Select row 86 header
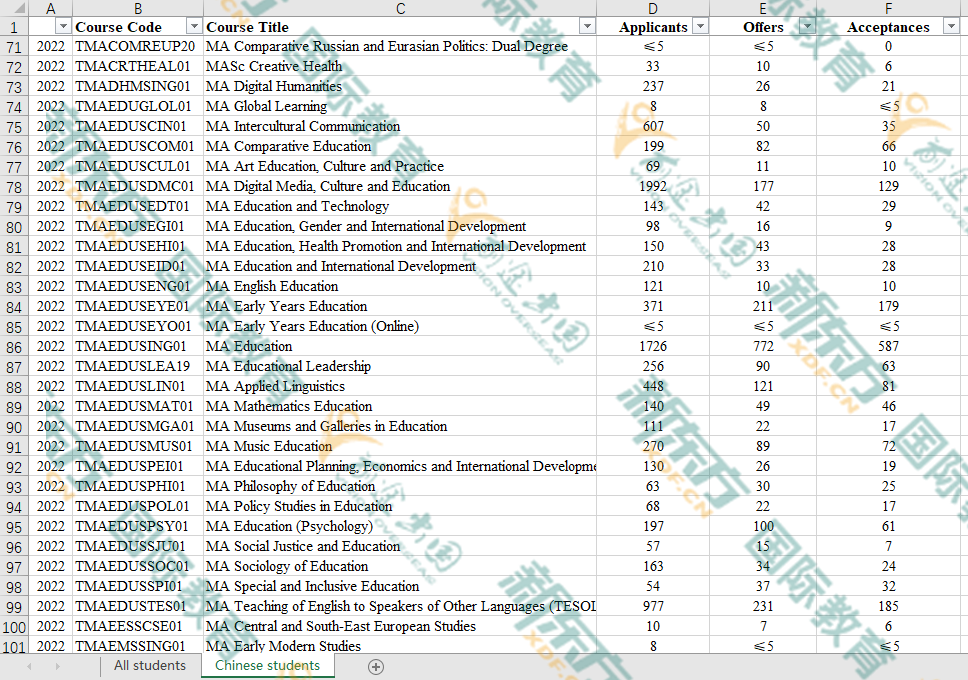This screenshot has width=968, height=680. pos(14,347)
